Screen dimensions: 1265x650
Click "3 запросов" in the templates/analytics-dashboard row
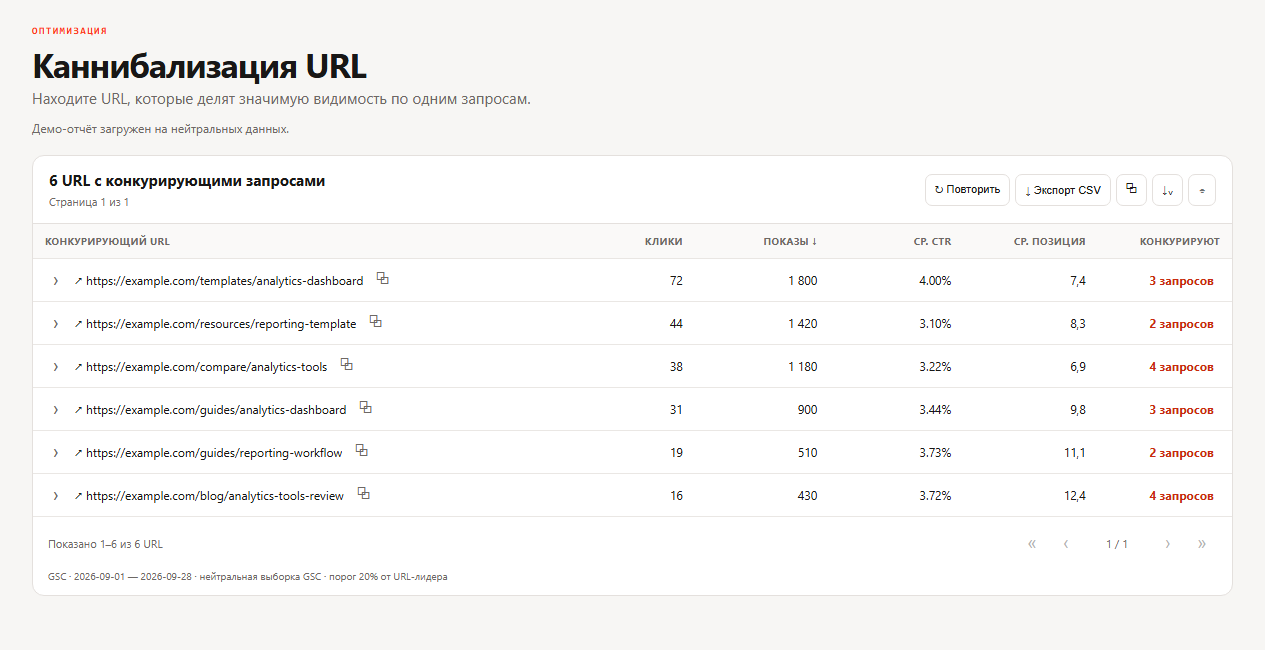click(1181, 281)
